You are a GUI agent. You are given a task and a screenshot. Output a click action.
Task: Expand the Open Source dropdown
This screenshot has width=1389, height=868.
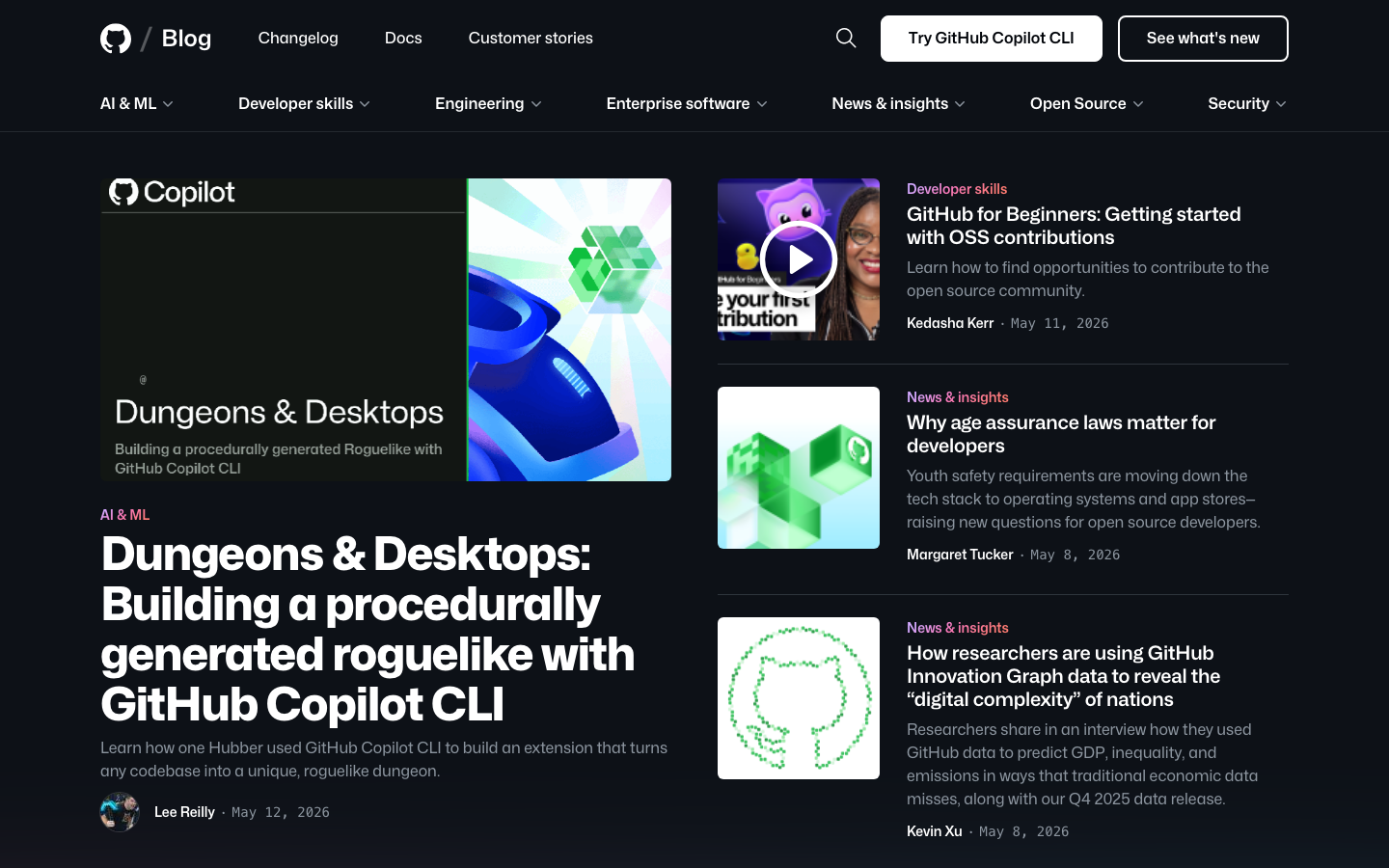(x=1087, y=103)
